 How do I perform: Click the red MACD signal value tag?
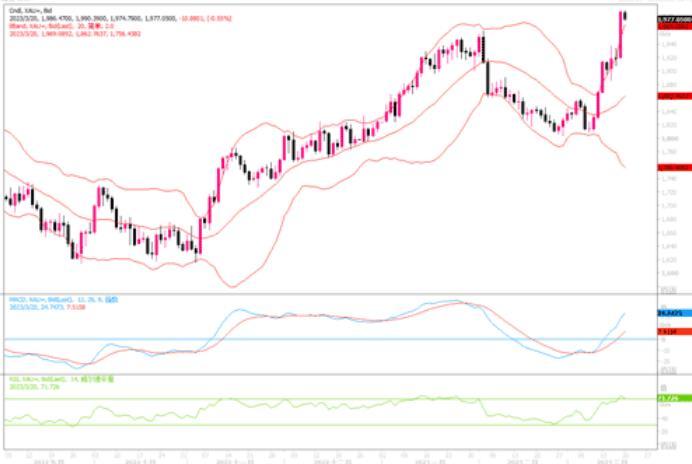[673, 331]
